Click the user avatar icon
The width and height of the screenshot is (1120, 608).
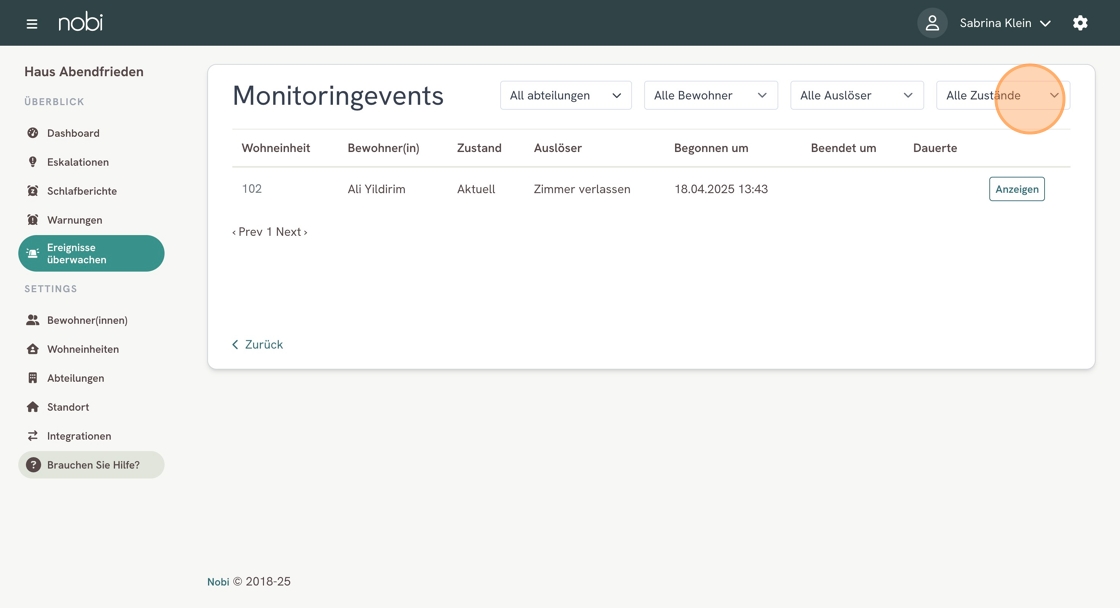click(x=932, y=23)
